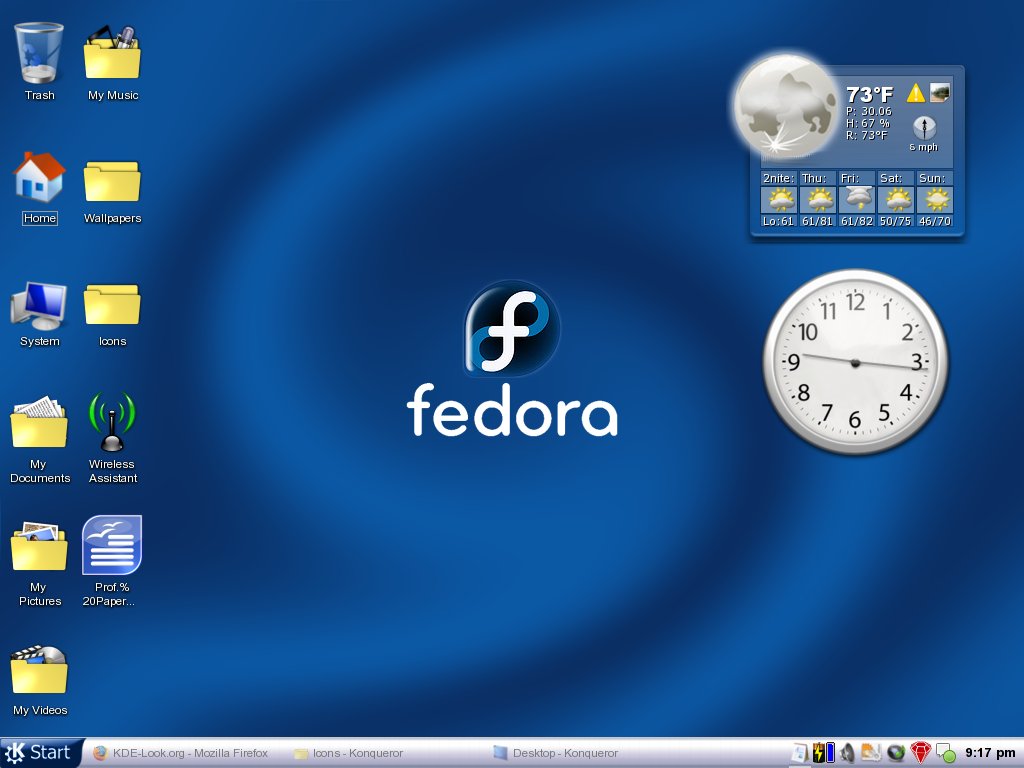1024x768 pixels.
Task: Click the calendar-style tray icon
Action: click(x=799, y=753)
